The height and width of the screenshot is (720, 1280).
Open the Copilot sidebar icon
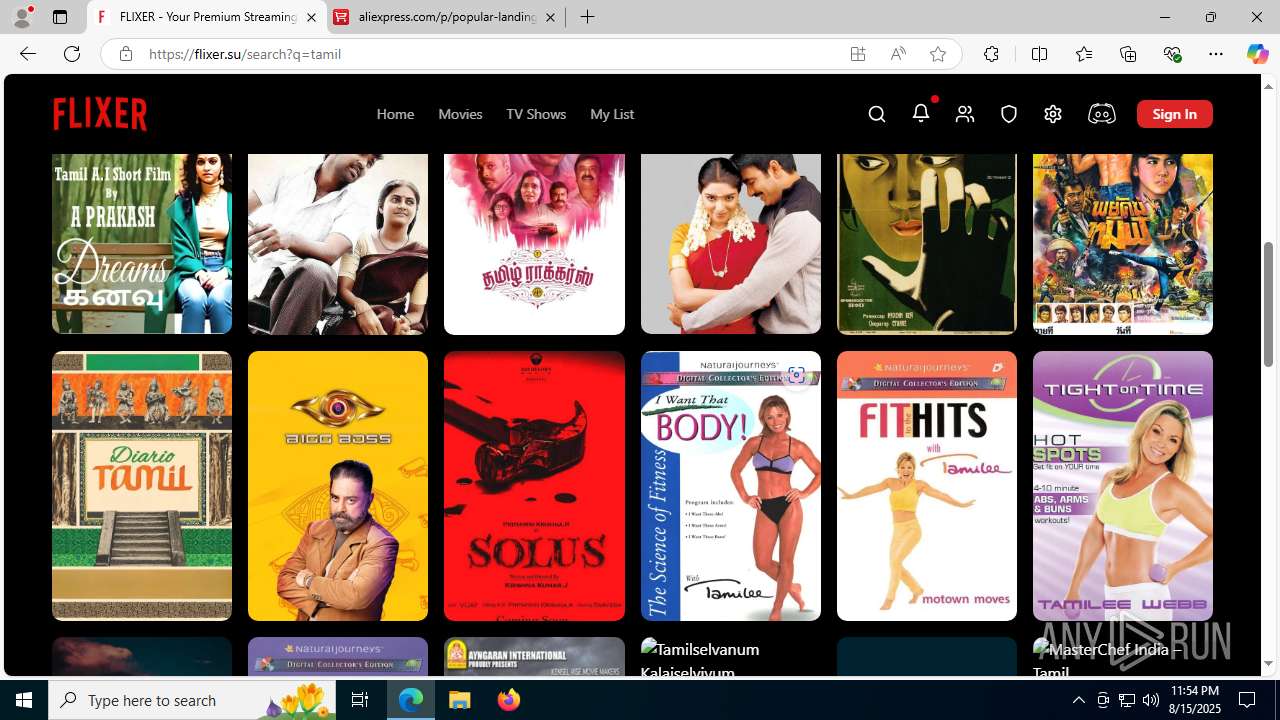coord(1257,54)
